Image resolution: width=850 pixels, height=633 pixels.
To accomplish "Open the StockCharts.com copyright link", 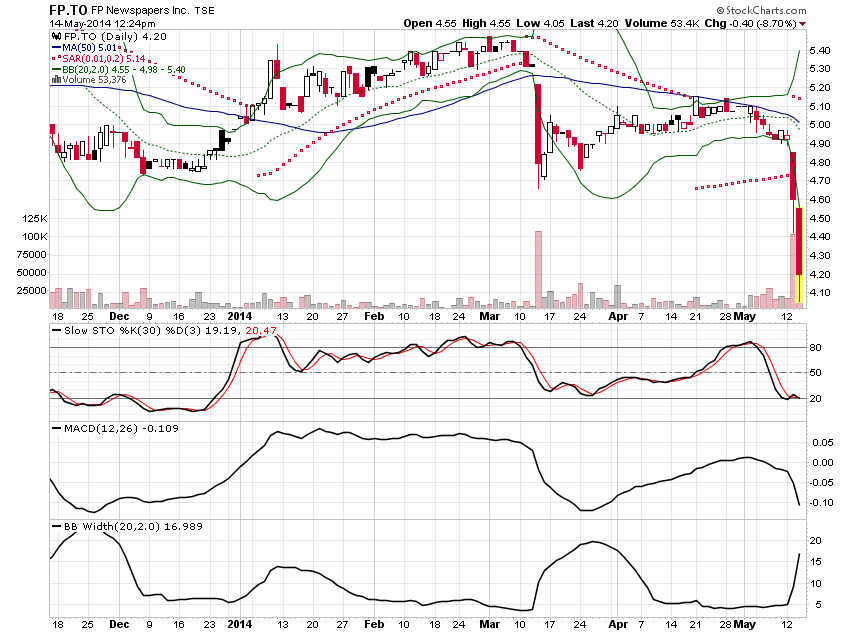I will click(761, 10).
